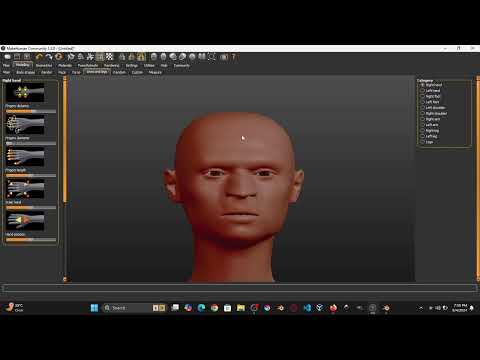Reset the human model with reset icon

click(x=59, y=57)
